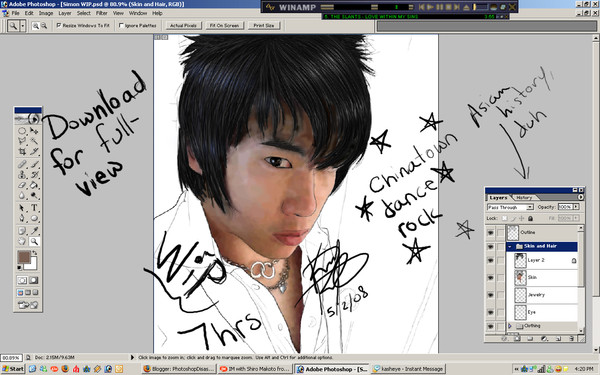Open the Image menu
Screen dimensions: 600x375
click(46, 13)
